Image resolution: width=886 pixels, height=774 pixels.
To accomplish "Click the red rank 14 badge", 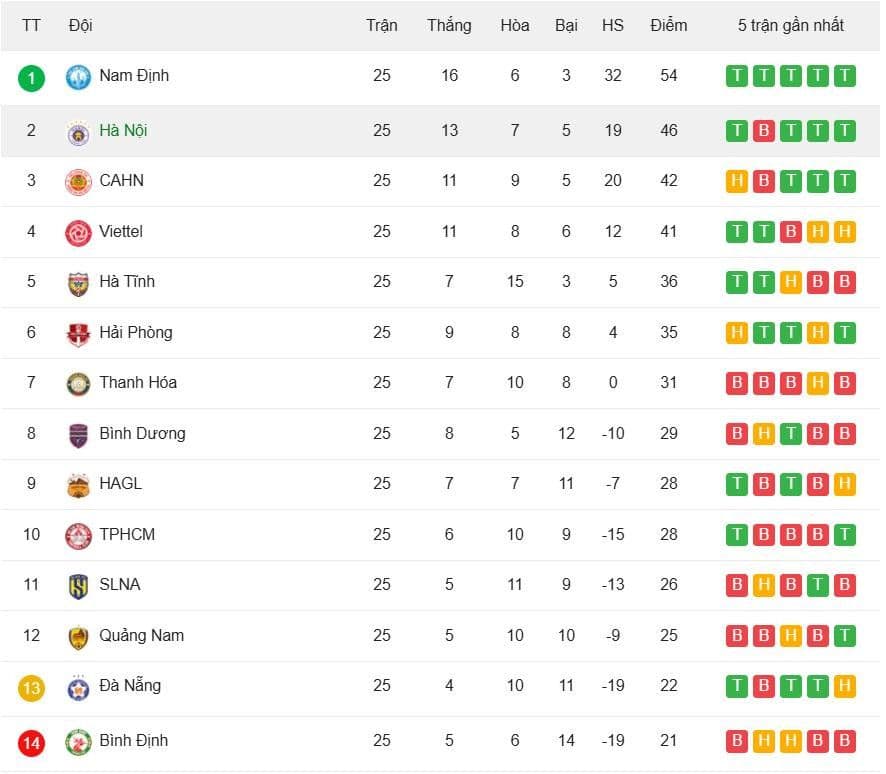I will tap(31, 743).
